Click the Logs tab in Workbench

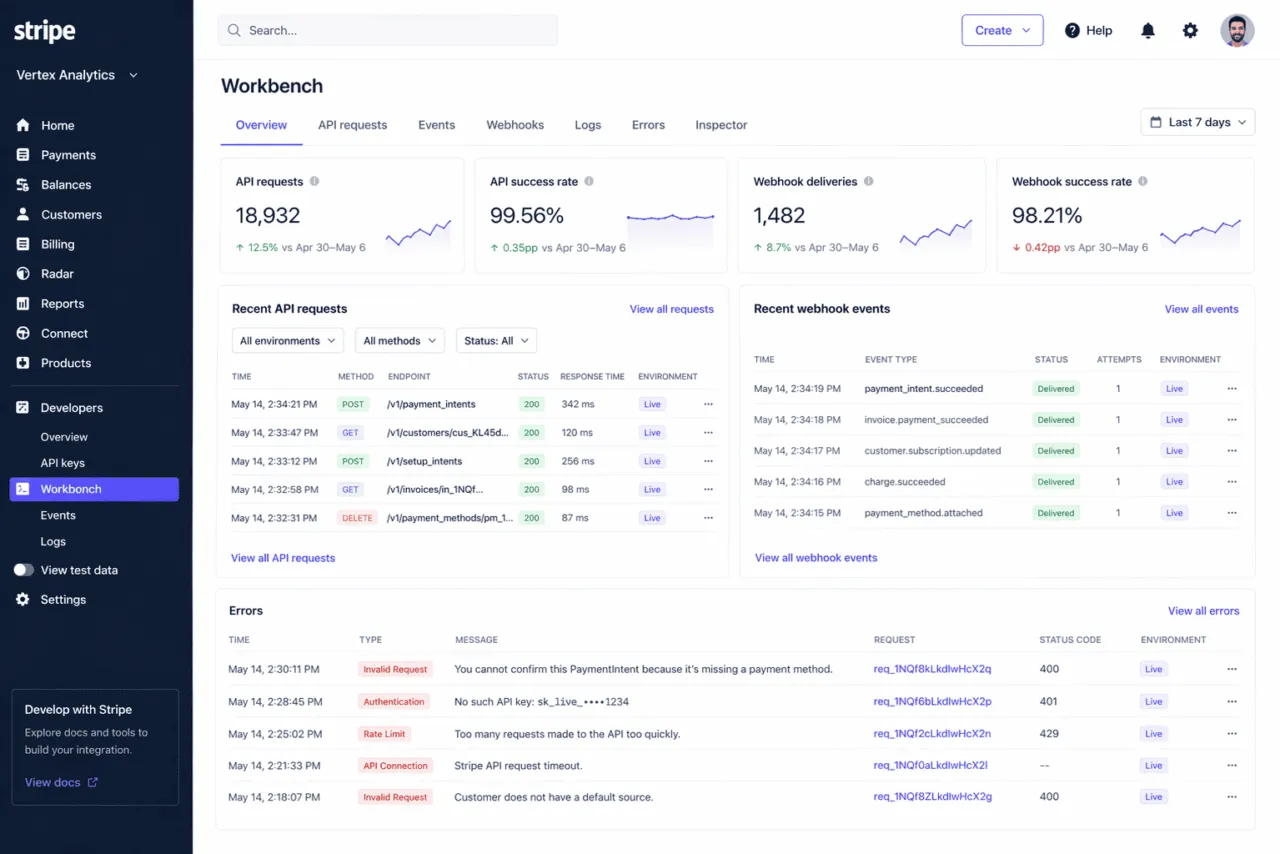[x=588, y=125]
